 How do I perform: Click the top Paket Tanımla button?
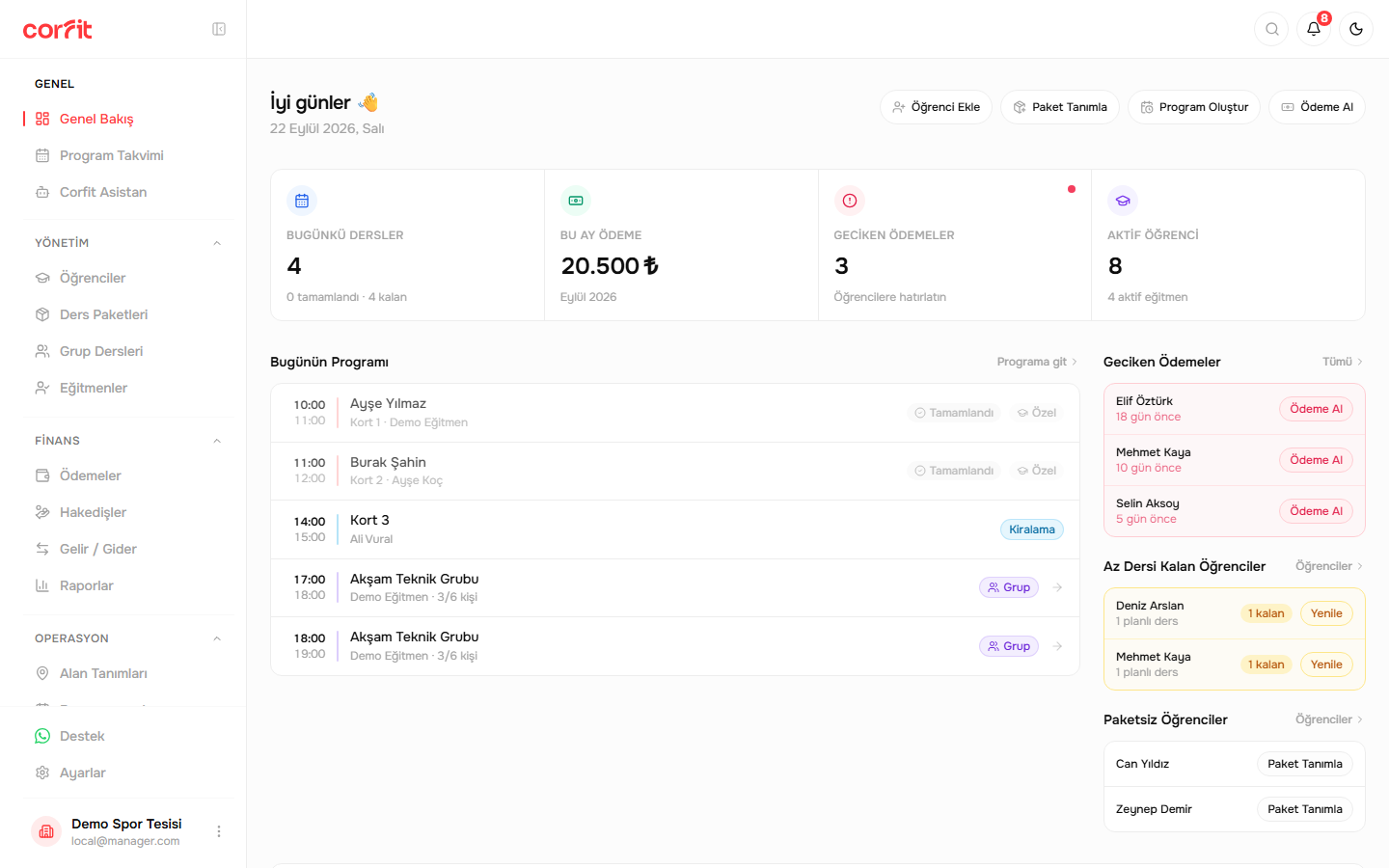pos(1060,107)
